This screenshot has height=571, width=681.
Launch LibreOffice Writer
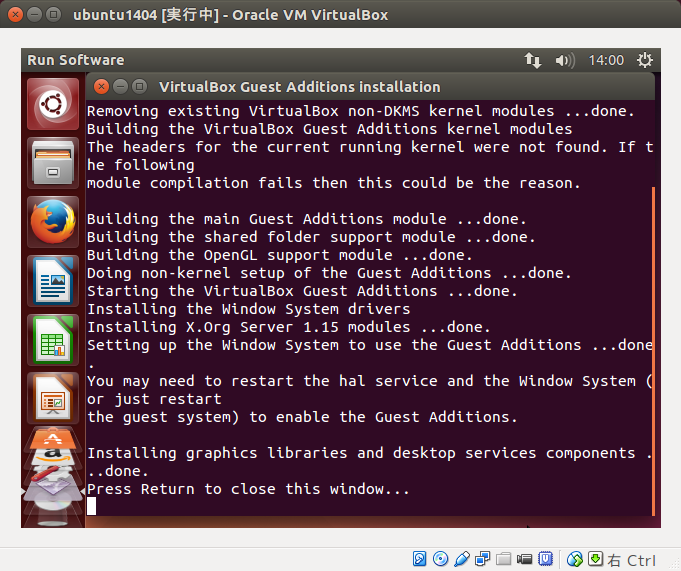click(x=53, y=281)
